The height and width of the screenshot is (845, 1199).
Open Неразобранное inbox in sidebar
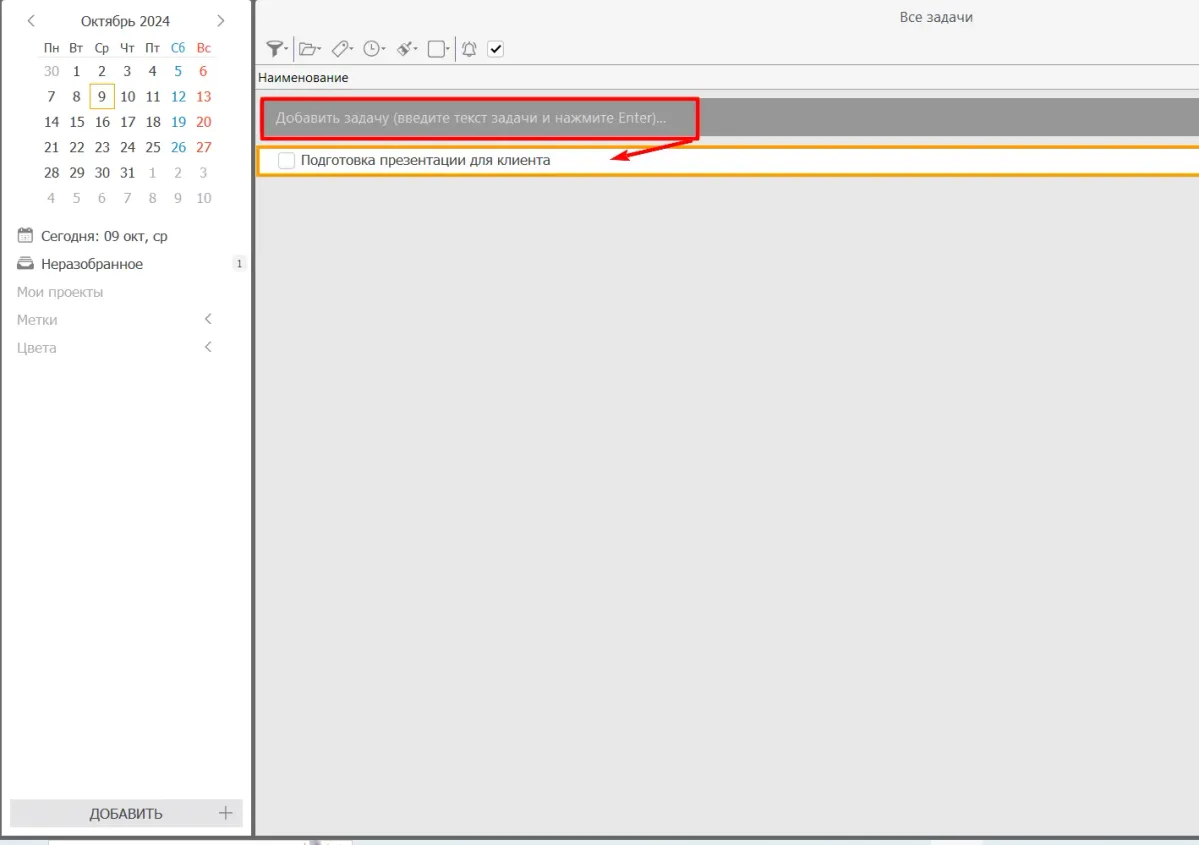point(91,264)
